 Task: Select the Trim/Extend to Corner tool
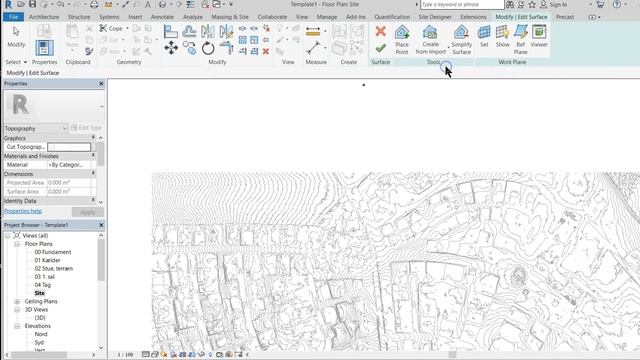pyautogui.click(x=227, y=48)
